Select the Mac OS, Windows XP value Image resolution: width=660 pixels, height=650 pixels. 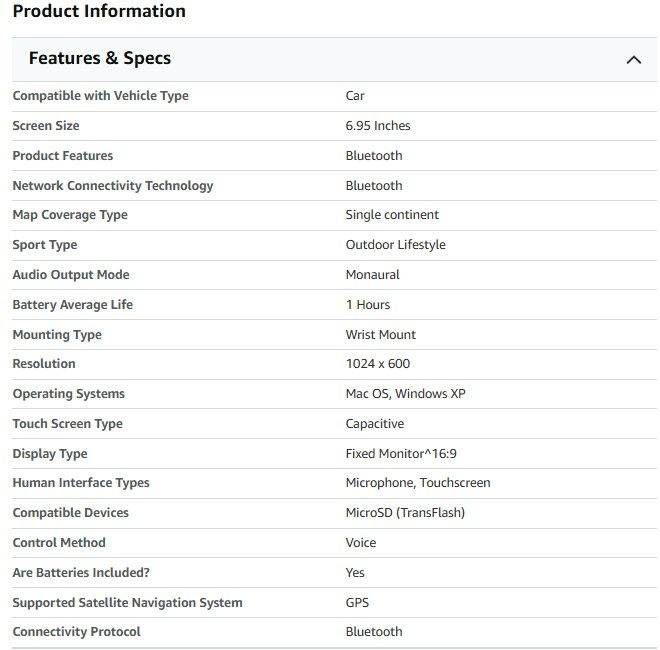405,394
